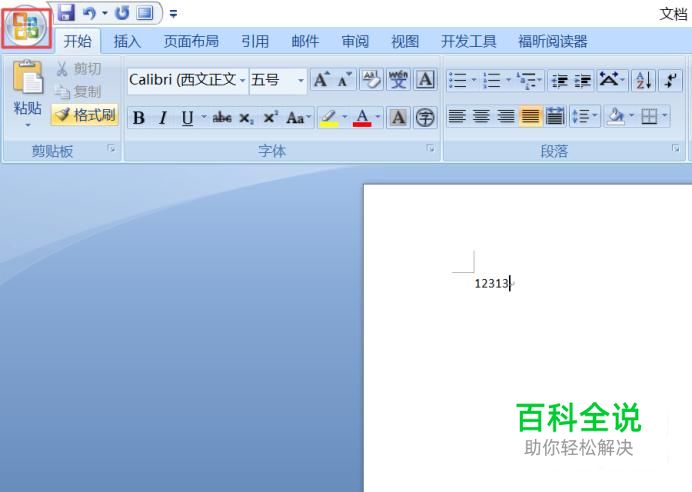
Task: Open the undo history dropdown arrow
Action: click(x=105, y=13)
